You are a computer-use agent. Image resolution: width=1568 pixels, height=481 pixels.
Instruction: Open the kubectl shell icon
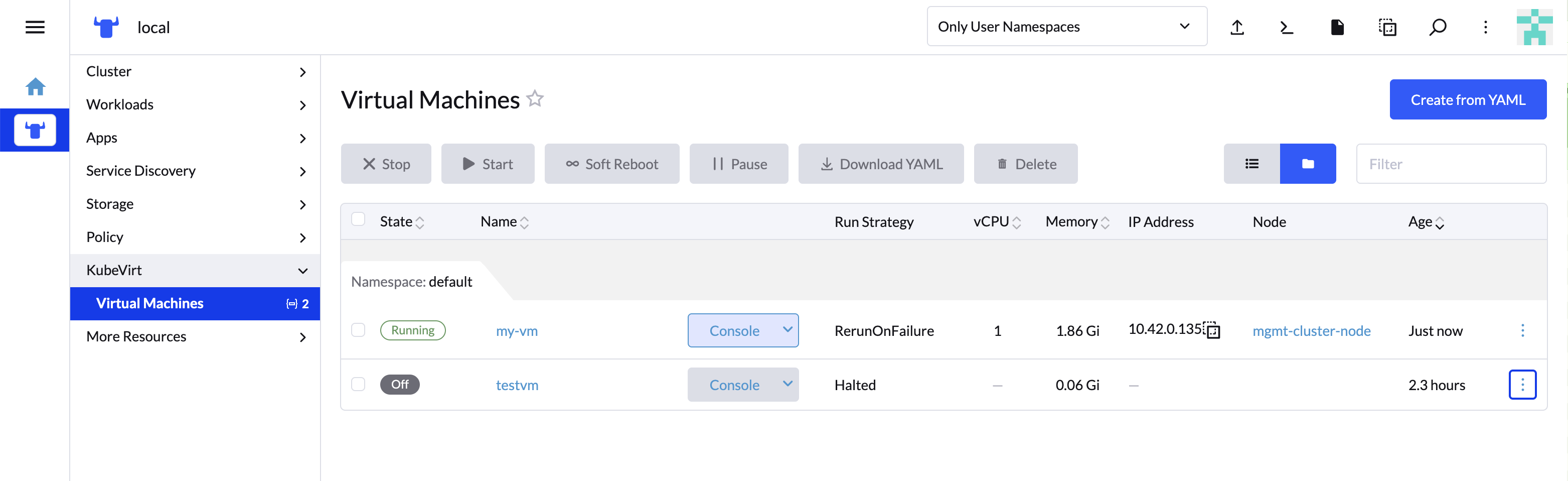pos(1286,27)
